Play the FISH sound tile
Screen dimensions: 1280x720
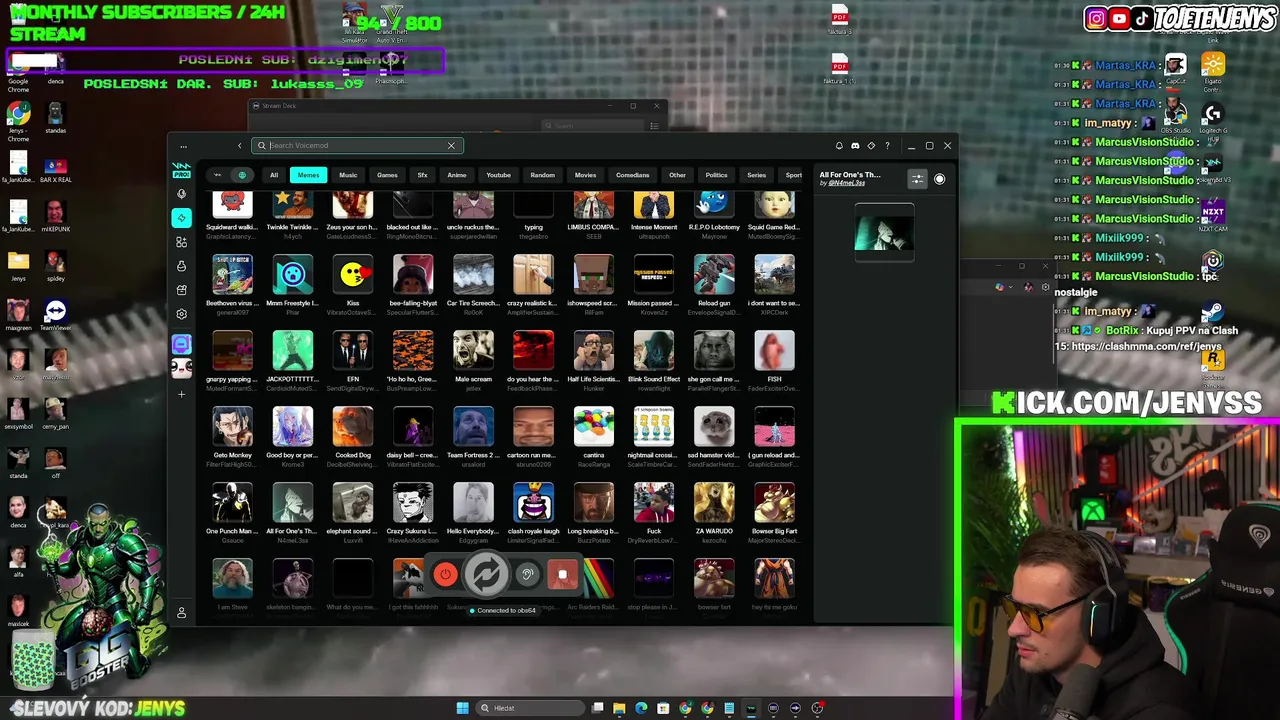[x=774, y=350]
